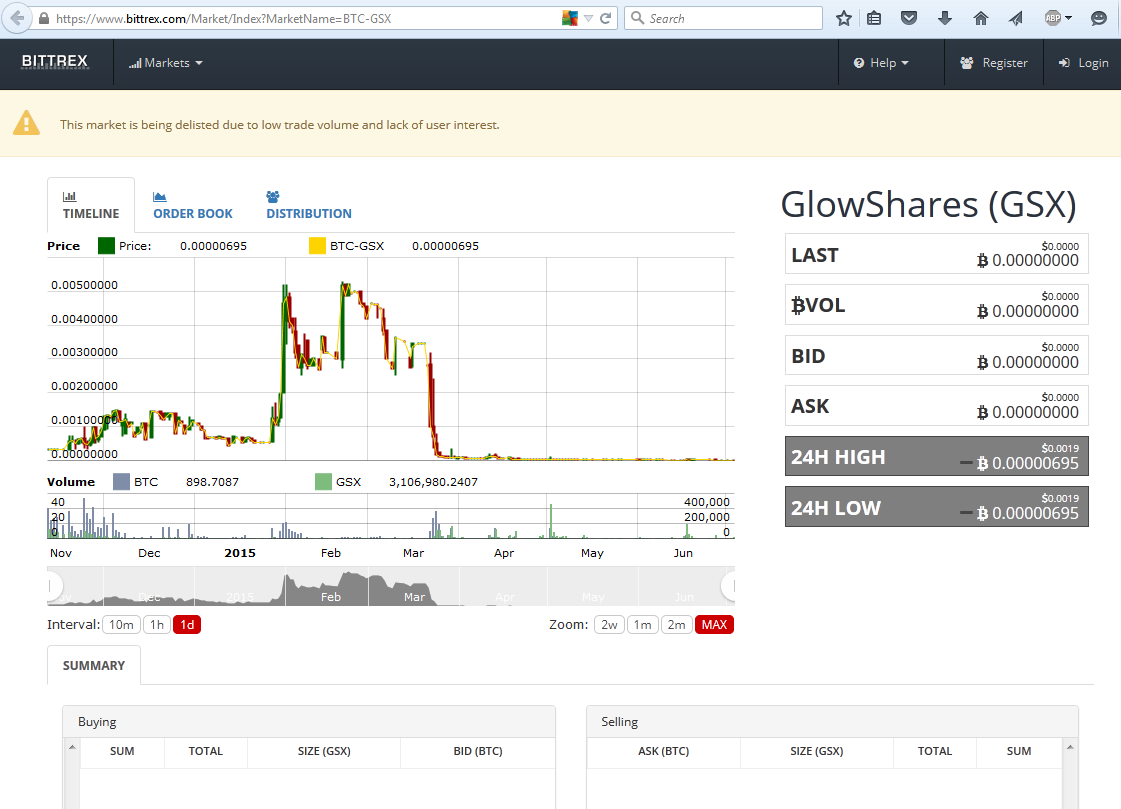Click the browser Search input field

[724, 19]
